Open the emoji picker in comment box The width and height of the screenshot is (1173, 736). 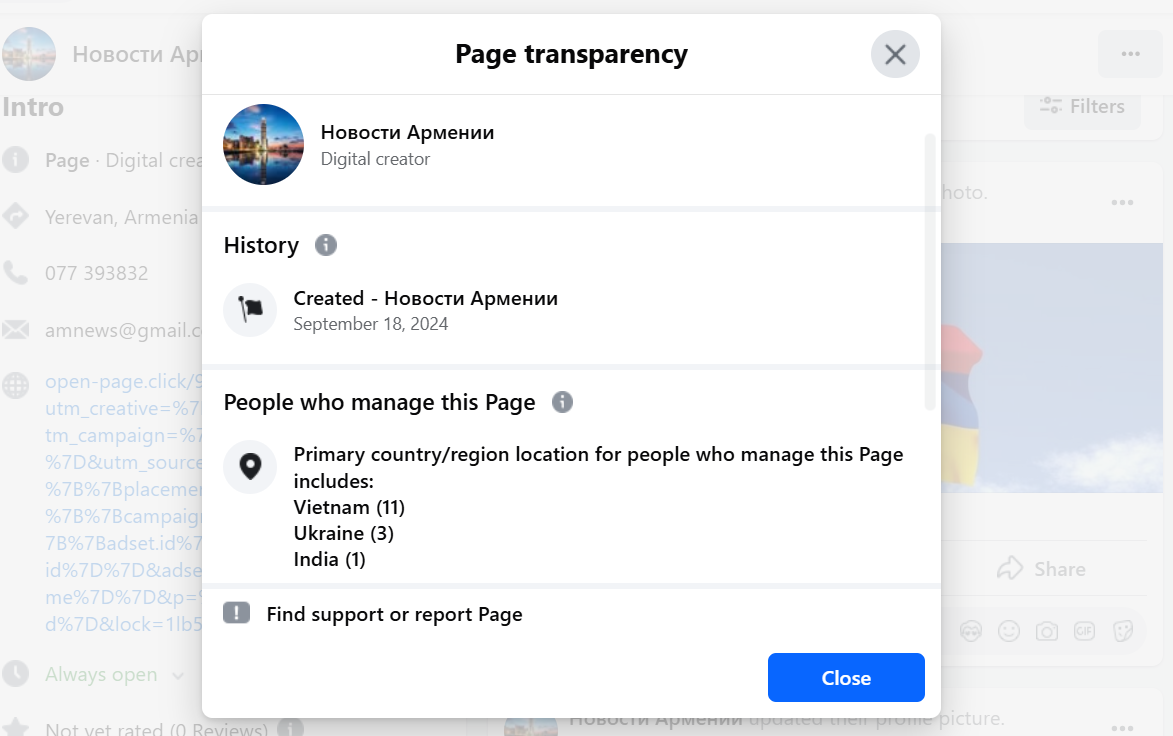point(1009,631)
